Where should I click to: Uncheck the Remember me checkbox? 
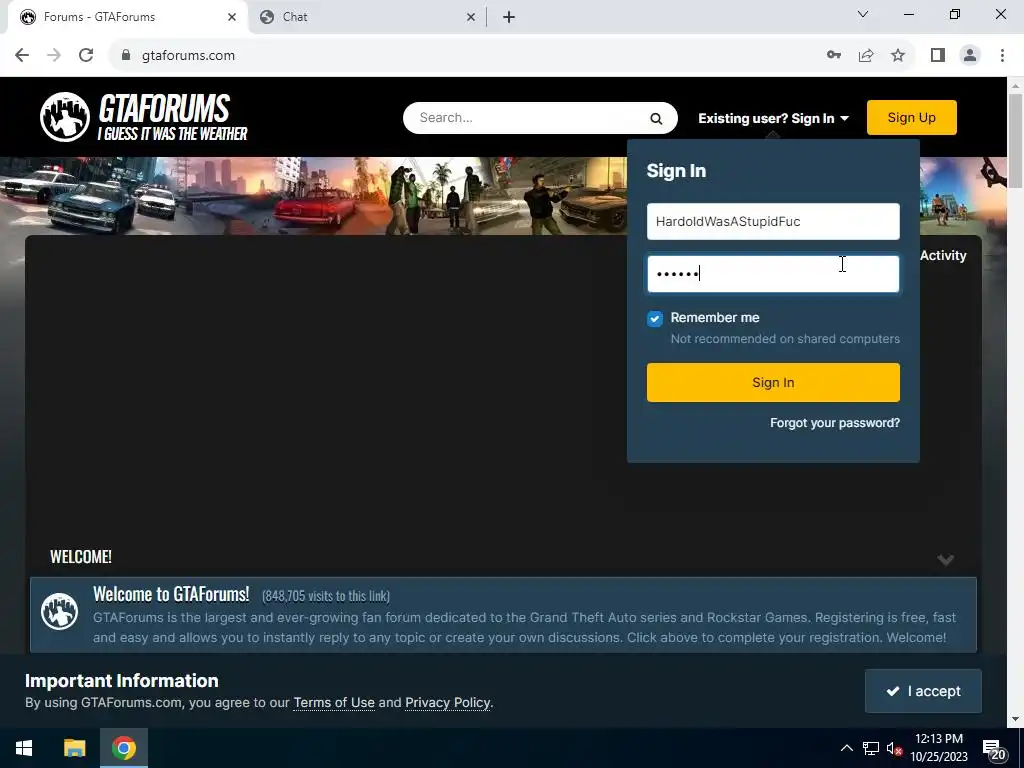[x=655, y=318]
